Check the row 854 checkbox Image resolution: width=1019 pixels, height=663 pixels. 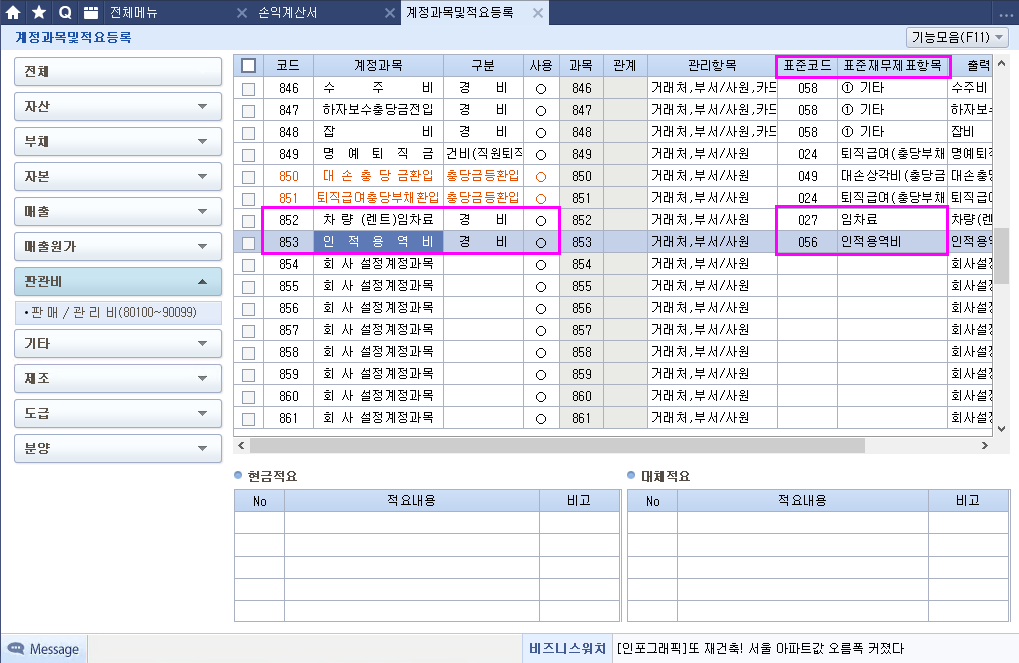click(248, 265)
